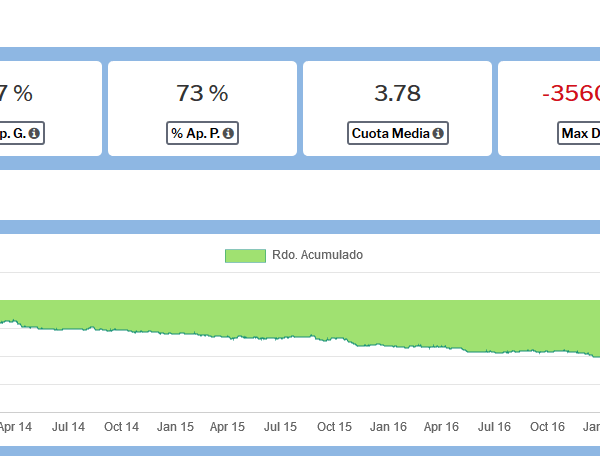Click the 73 % value
This screenshot has height=464, width=600.
[202, 93]
